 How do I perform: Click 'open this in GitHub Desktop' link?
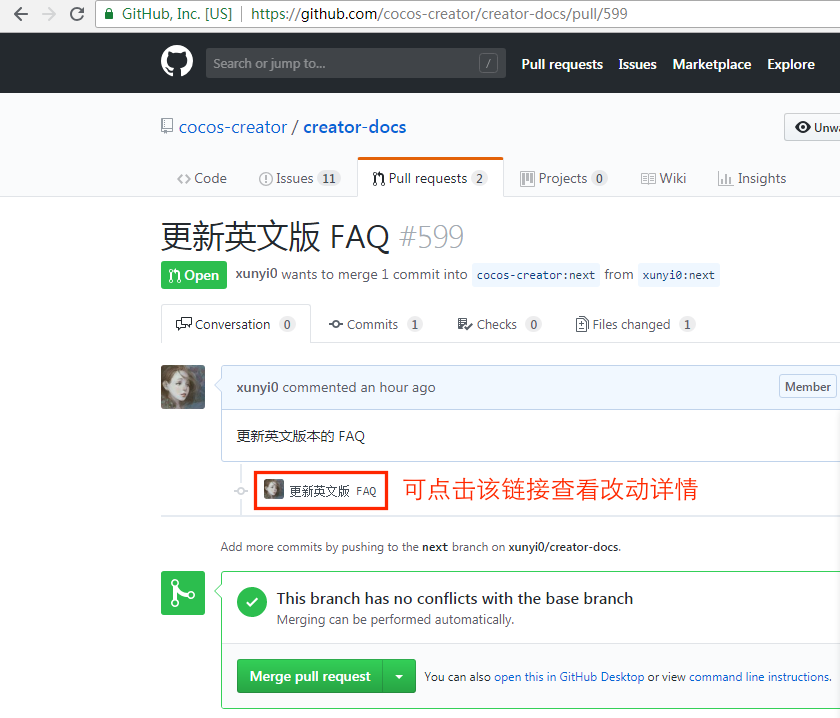pyautogui.click(x=569, y=677)
